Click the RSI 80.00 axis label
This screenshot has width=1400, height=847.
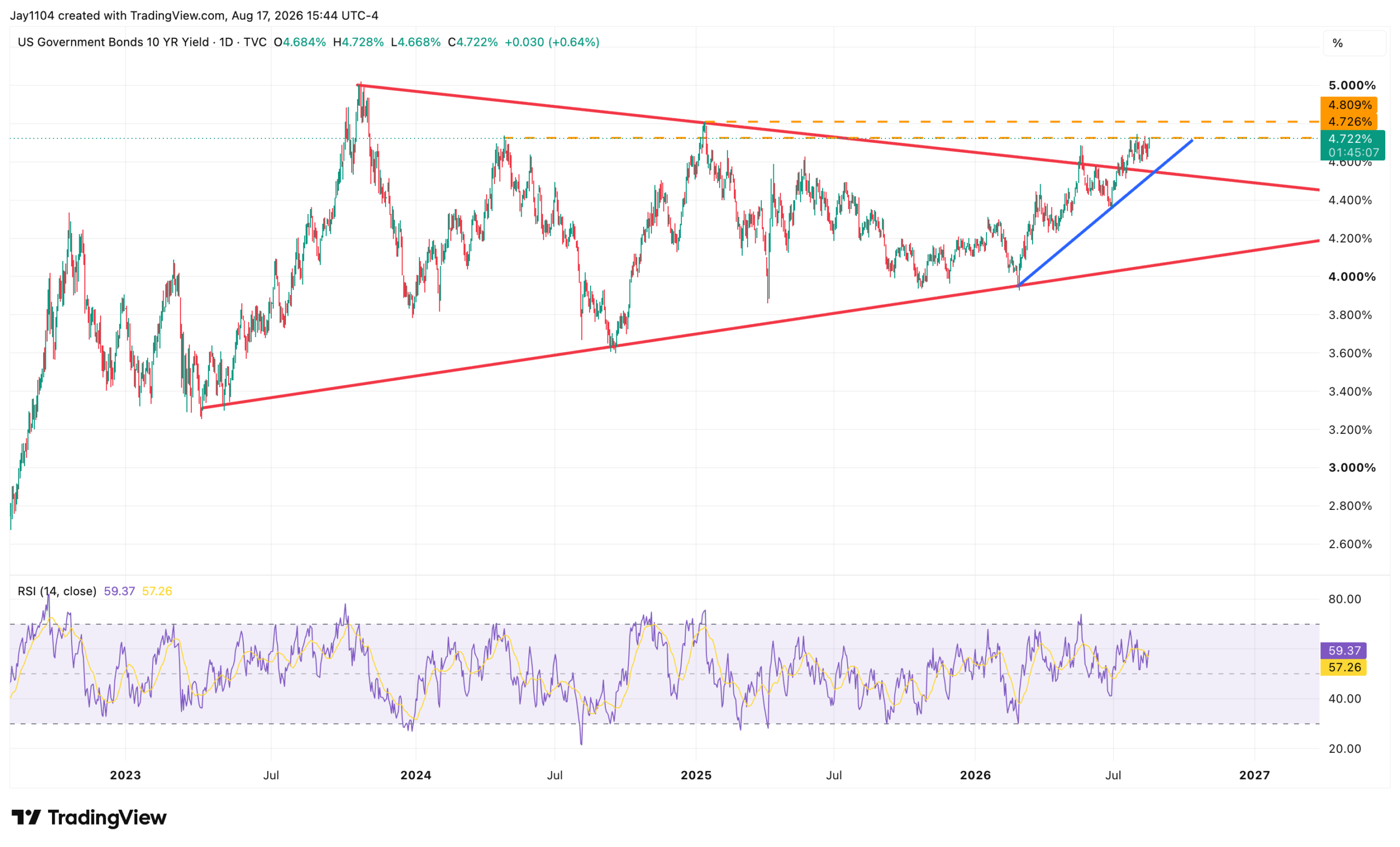[1344, 599]
